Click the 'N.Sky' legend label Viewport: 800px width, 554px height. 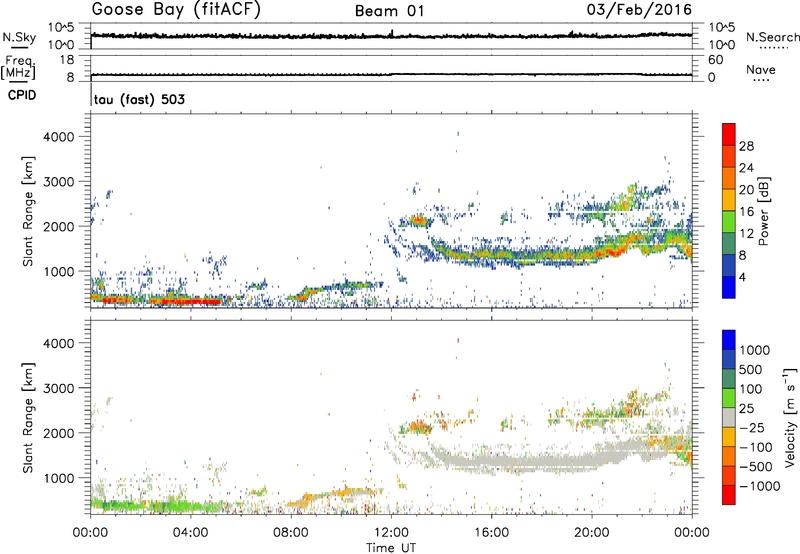point(19,37)
